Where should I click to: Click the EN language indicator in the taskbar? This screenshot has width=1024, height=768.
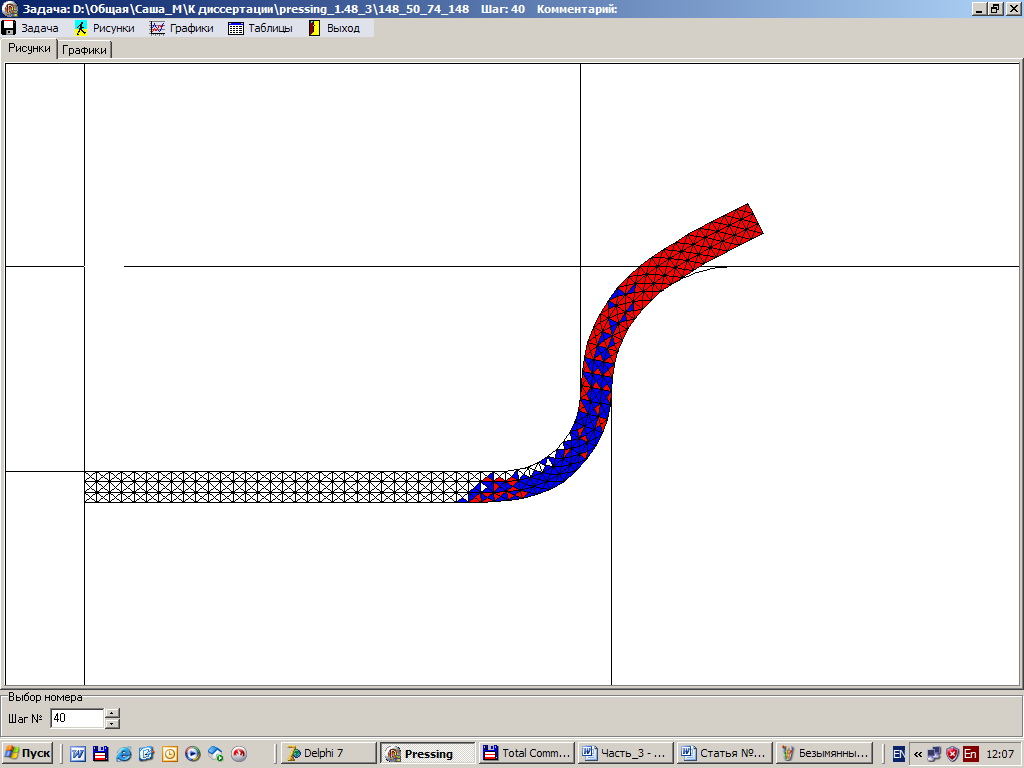[899, 754]
